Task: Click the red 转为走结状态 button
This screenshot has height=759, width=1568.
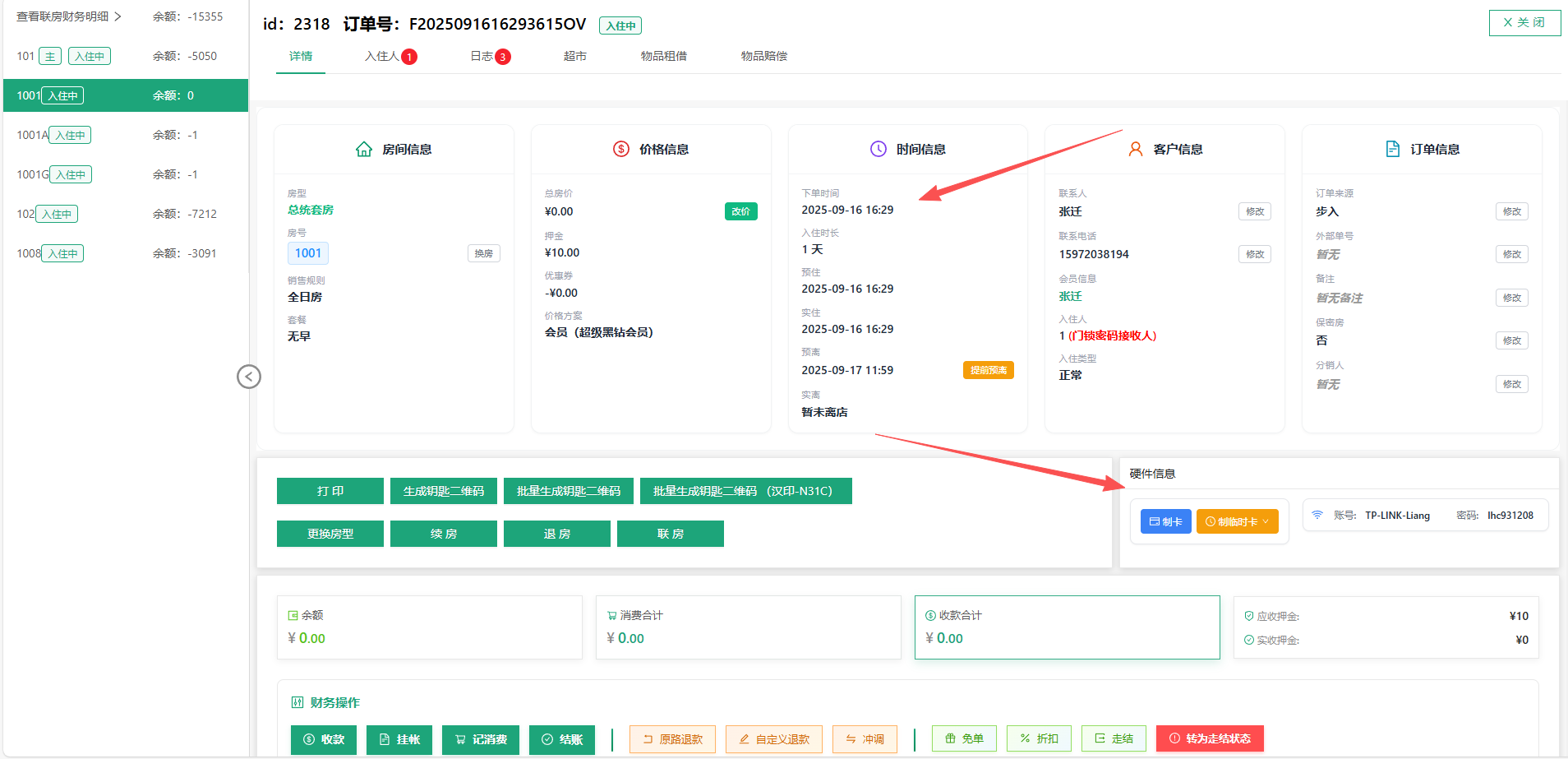Action: point(1209,738)
